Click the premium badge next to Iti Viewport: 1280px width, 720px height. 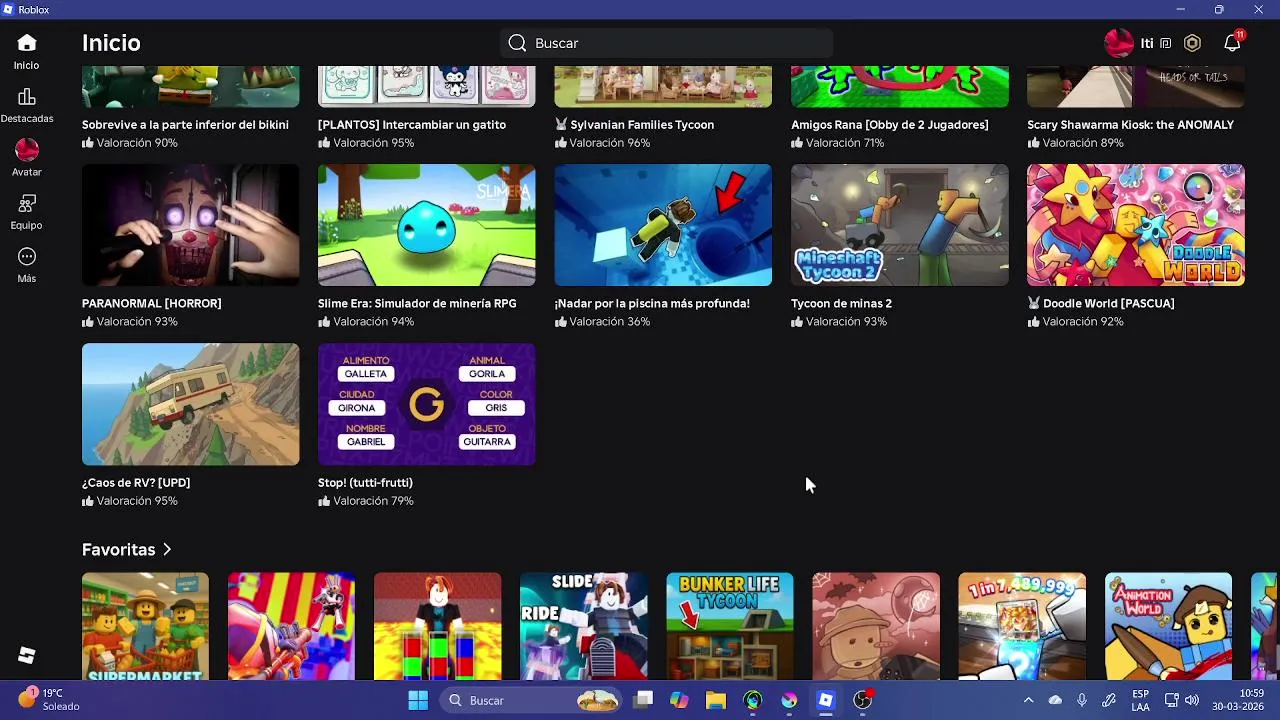point(1166,44)
